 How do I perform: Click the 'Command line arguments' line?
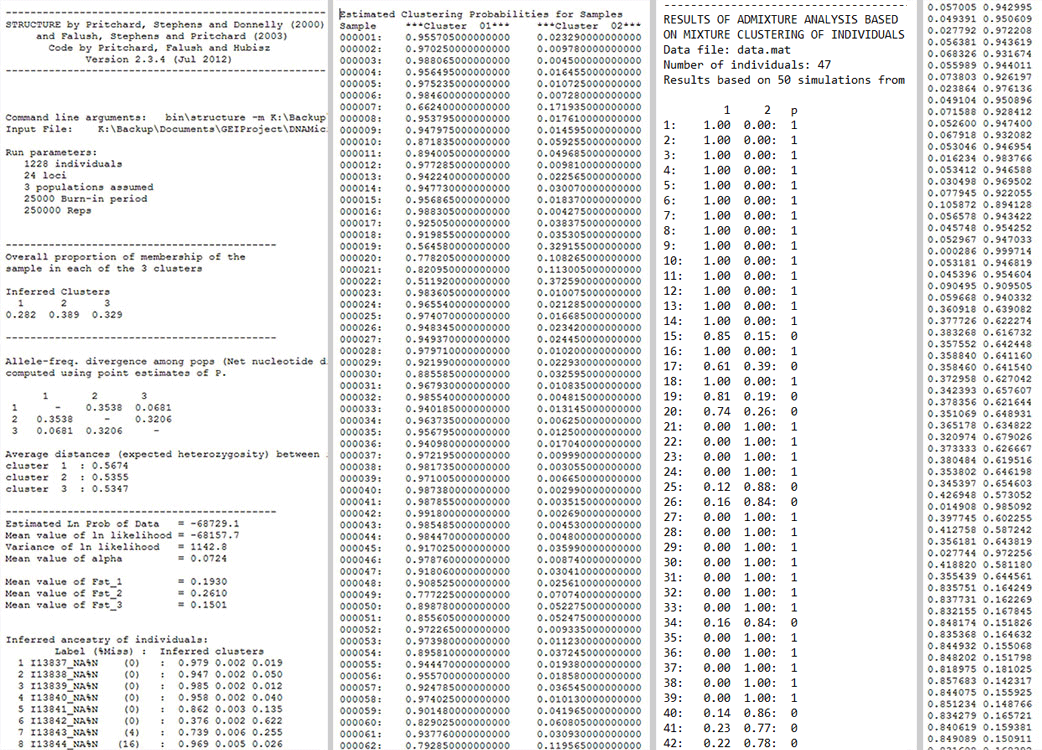[165, 119]
